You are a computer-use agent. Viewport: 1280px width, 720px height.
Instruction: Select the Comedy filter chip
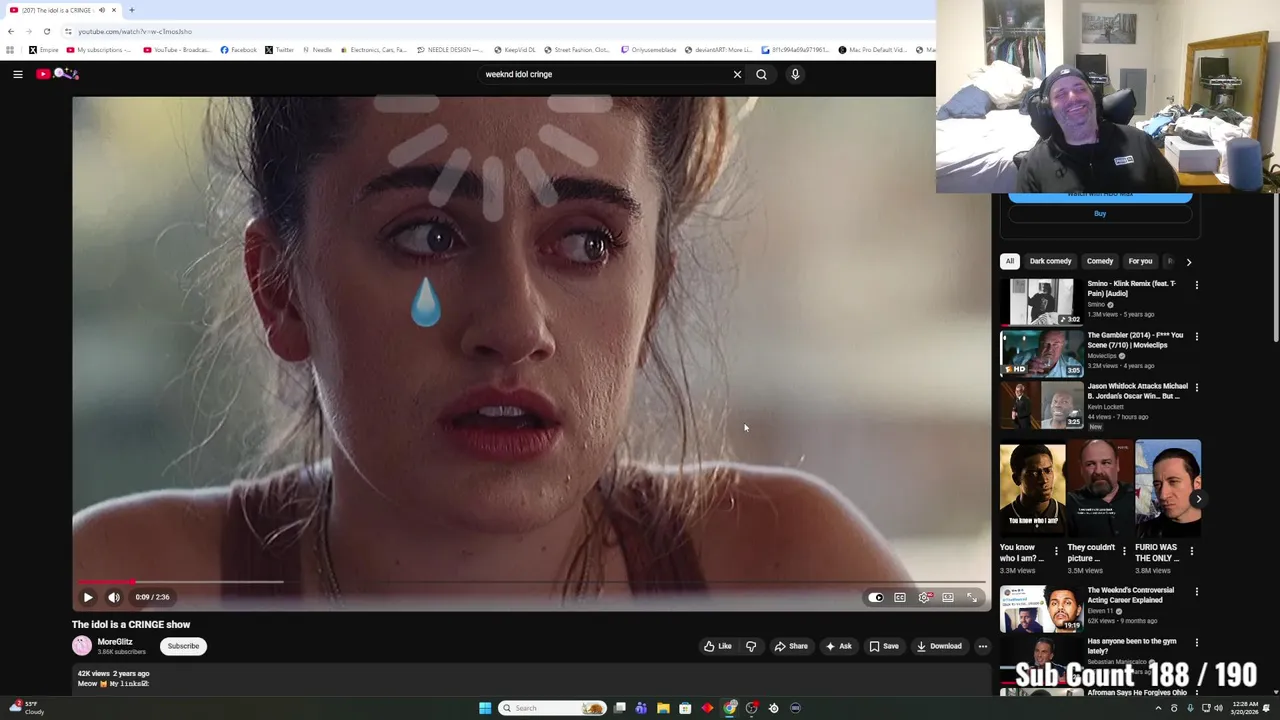pyautogui.click(x=1100, y=261)
